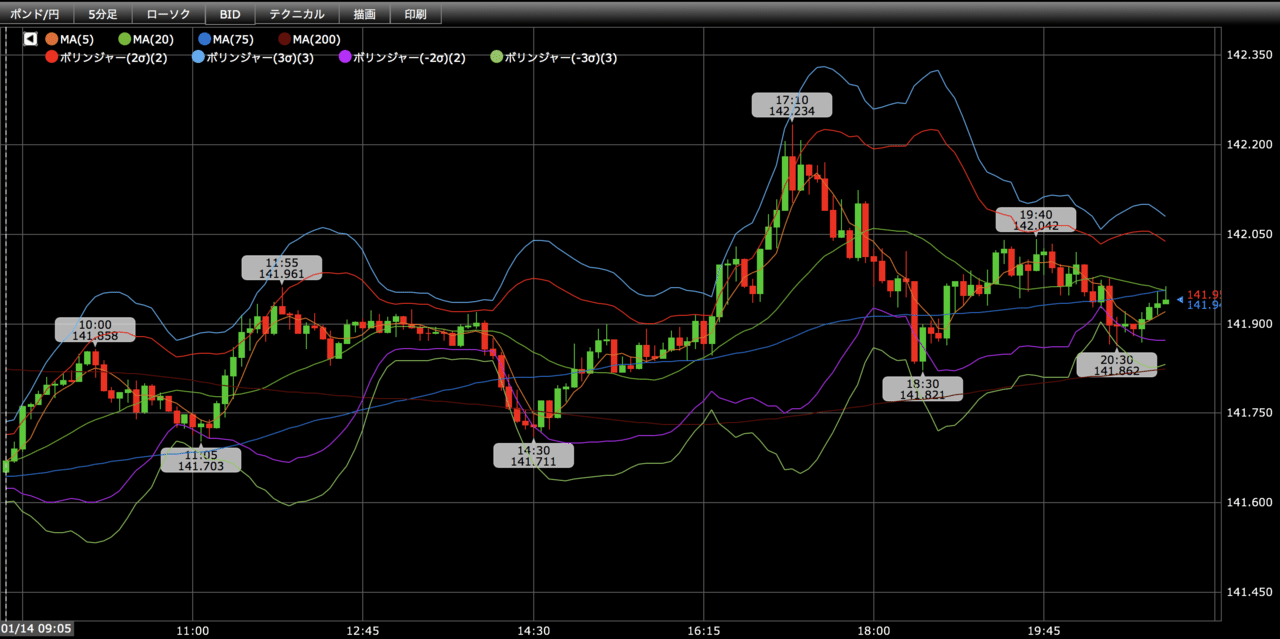Toggle the MA(20) green legend marker

[125, 39]
